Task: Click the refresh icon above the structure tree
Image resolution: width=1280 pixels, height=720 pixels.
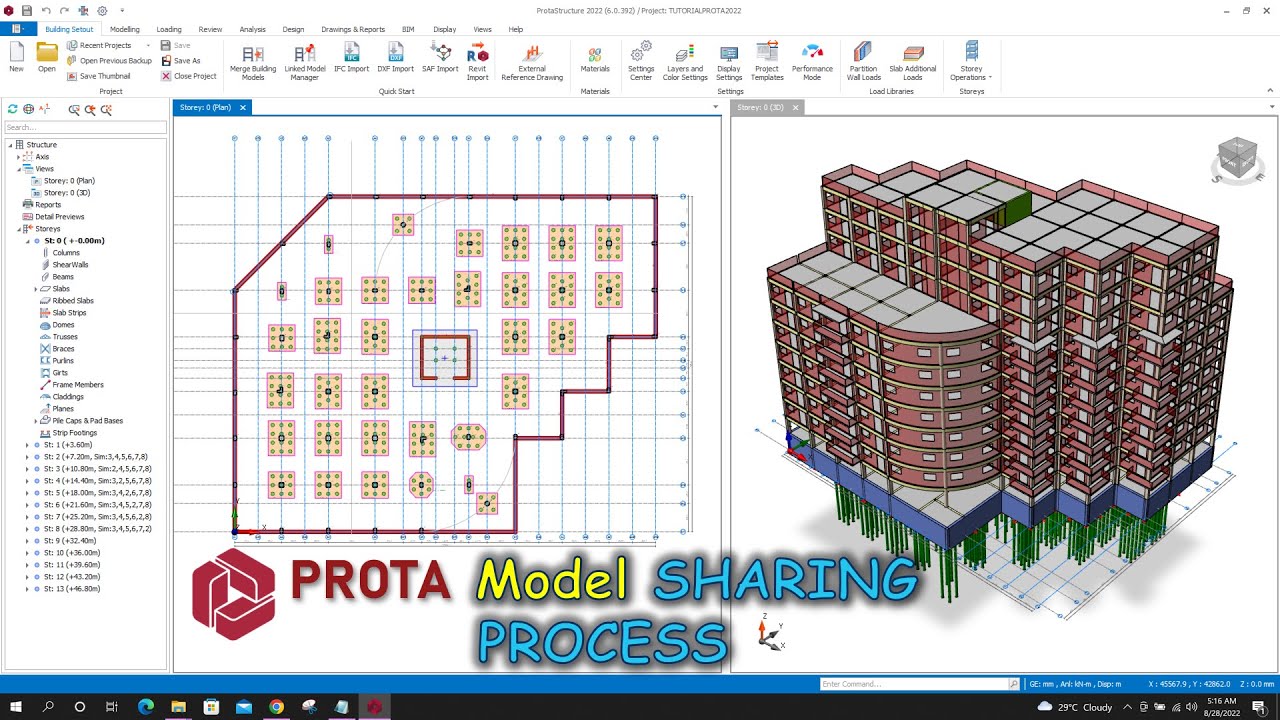Action: (12, 109)
